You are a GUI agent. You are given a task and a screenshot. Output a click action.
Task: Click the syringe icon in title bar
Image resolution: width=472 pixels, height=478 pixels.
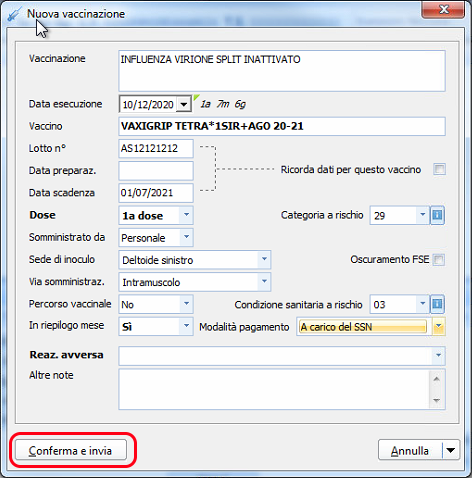[x=14, y=15]
